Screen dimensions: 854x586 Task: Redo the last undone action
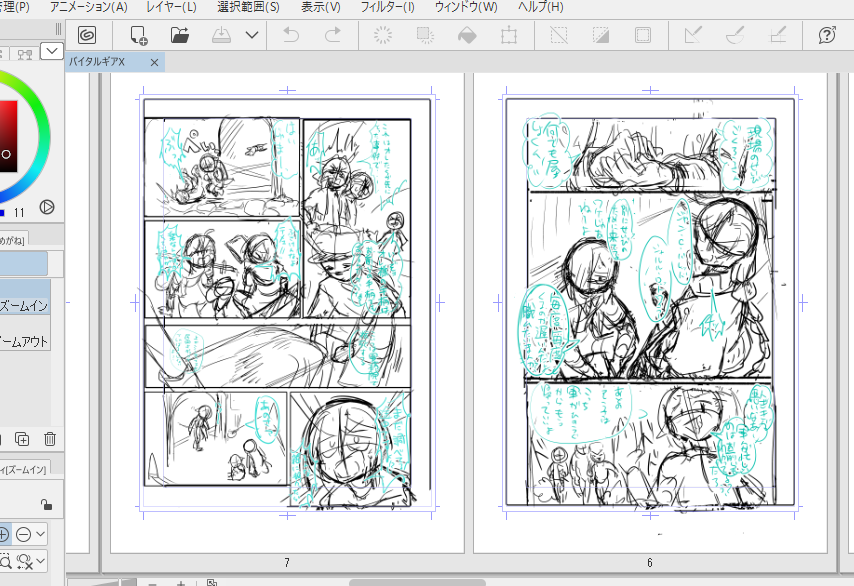point(332,35)
